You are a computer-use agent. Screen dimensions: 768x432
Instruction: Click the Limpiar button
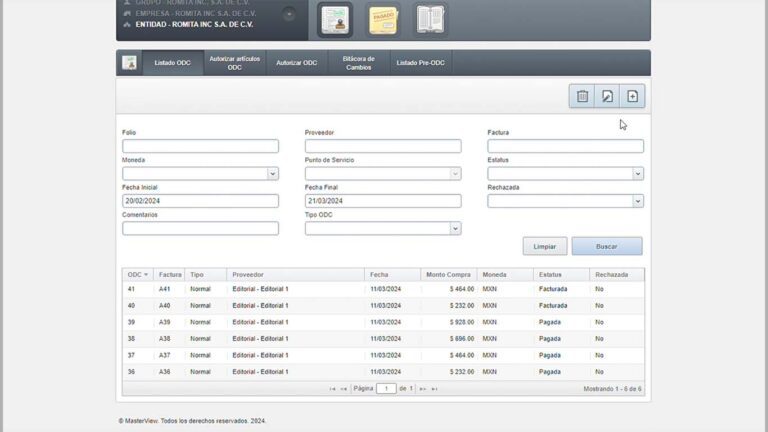click(x=544, y=246)
